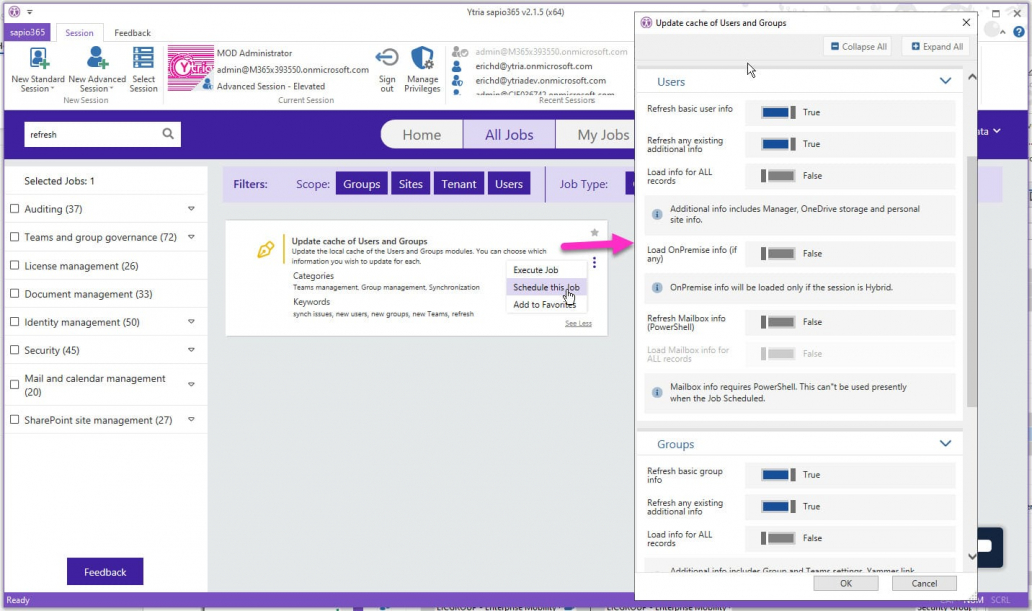Click the application icon in title bar
The image size is (1032, 611).
14,12
